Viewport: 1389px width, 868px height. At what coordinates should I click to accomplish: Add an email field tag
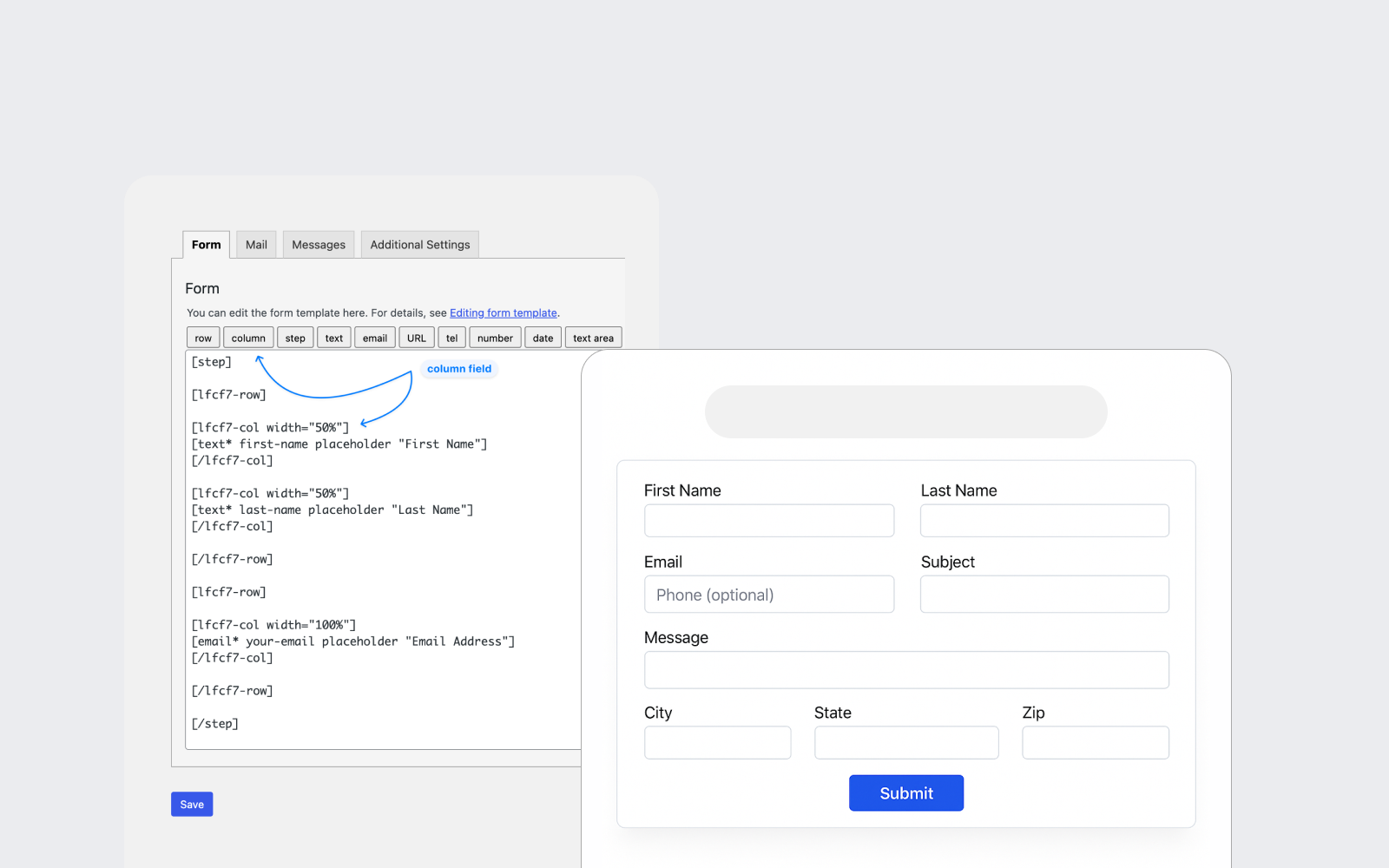pos(375,338)
